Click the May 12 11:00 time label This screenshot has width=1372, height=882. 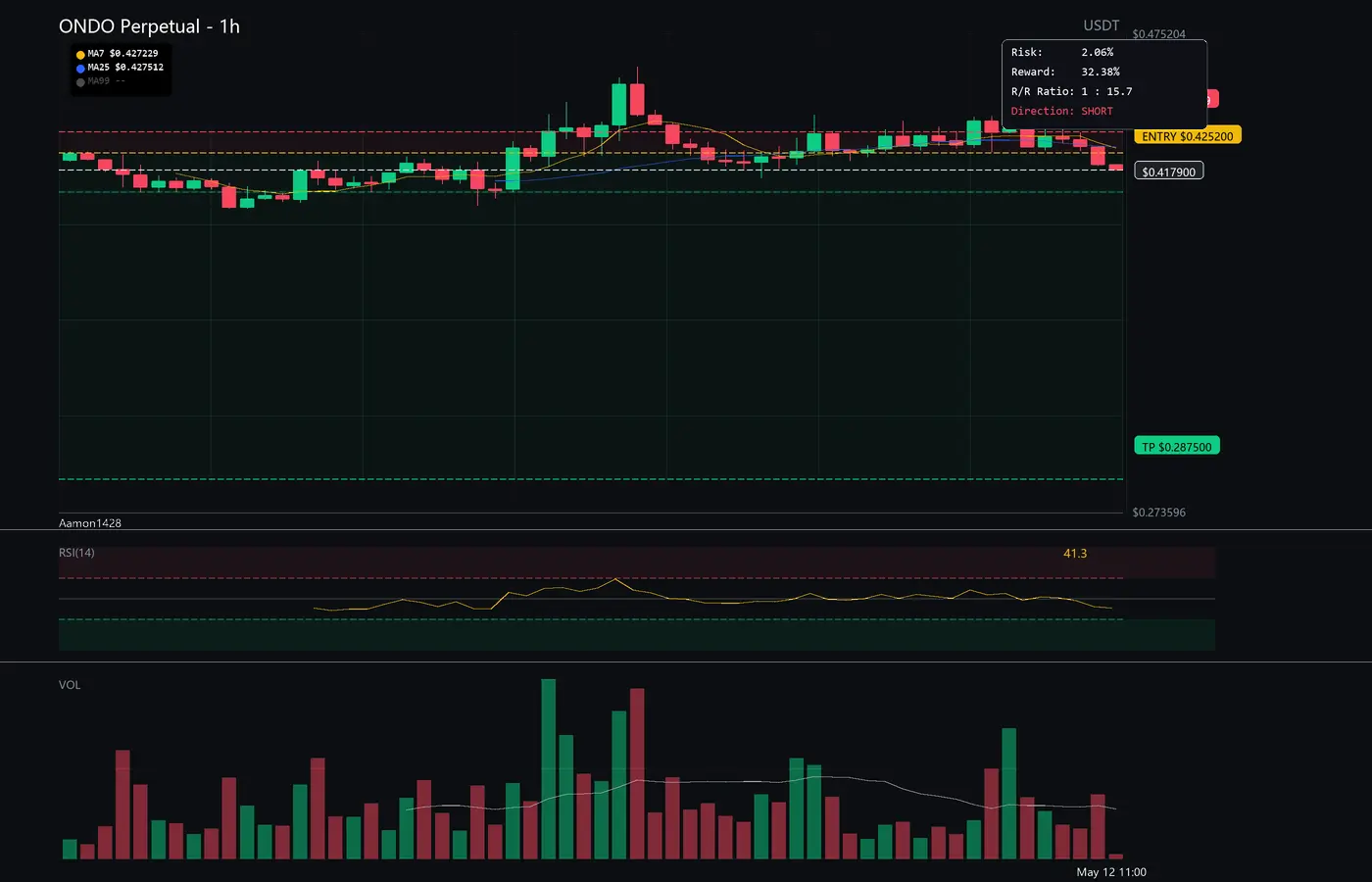click(1111, 872)
